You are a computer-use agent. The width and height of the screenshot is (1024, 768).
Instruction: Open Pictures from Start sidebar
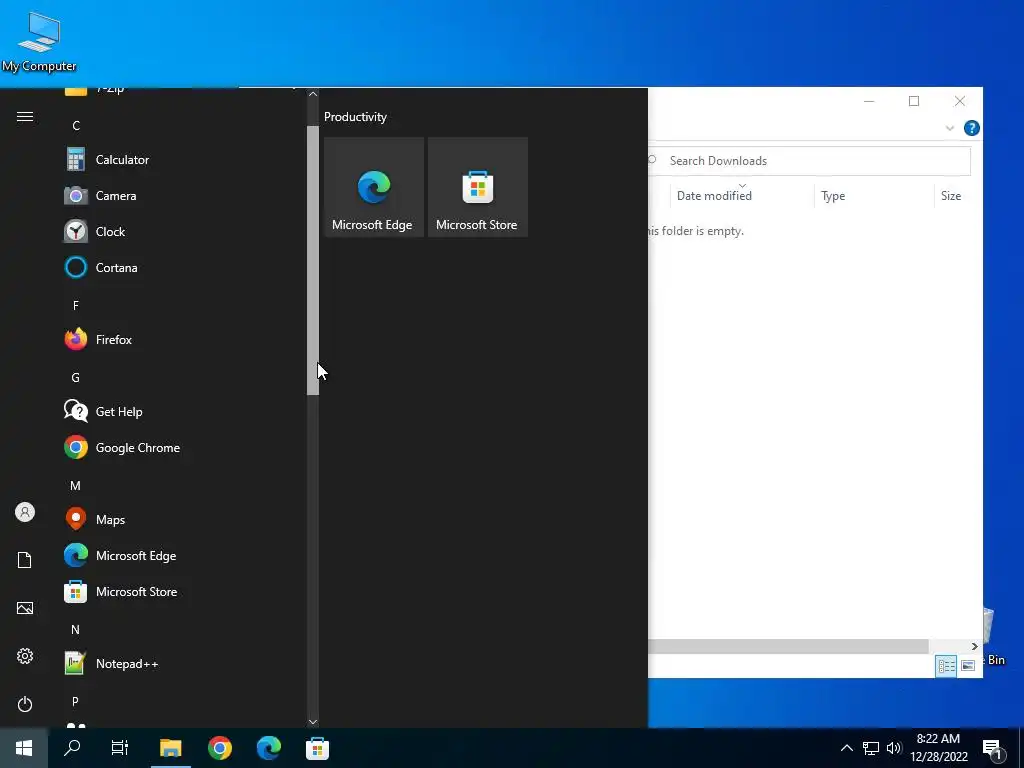click(x=25, y=608)
